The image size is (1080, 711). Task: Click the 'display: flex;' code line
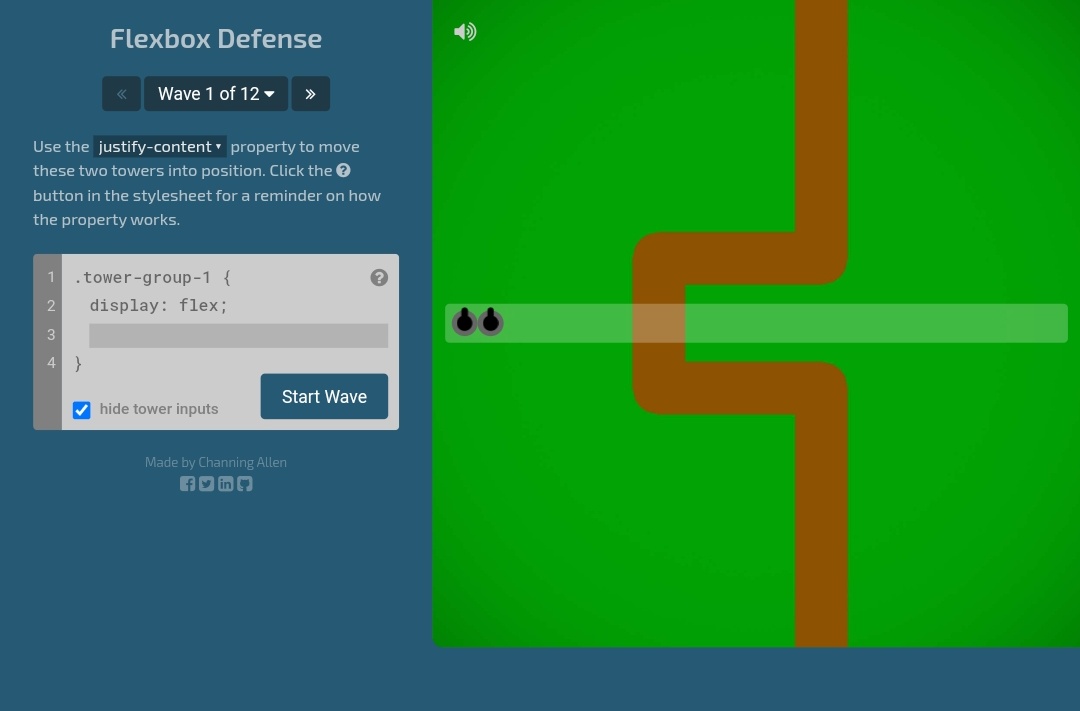click(x=158, y=305)
